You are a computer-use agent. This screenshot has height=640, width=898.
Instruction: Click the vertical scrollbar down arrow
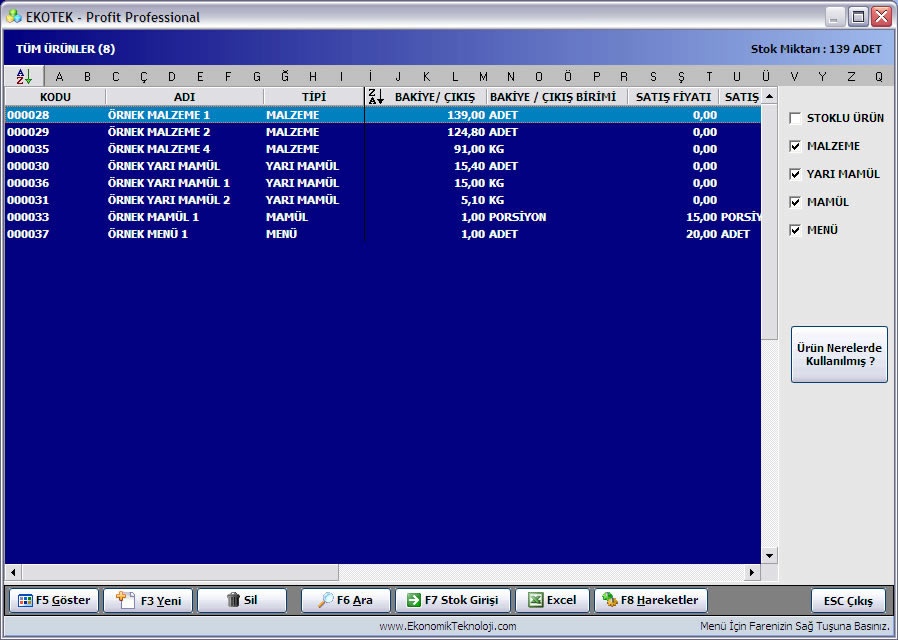click(x=769, y=556)
